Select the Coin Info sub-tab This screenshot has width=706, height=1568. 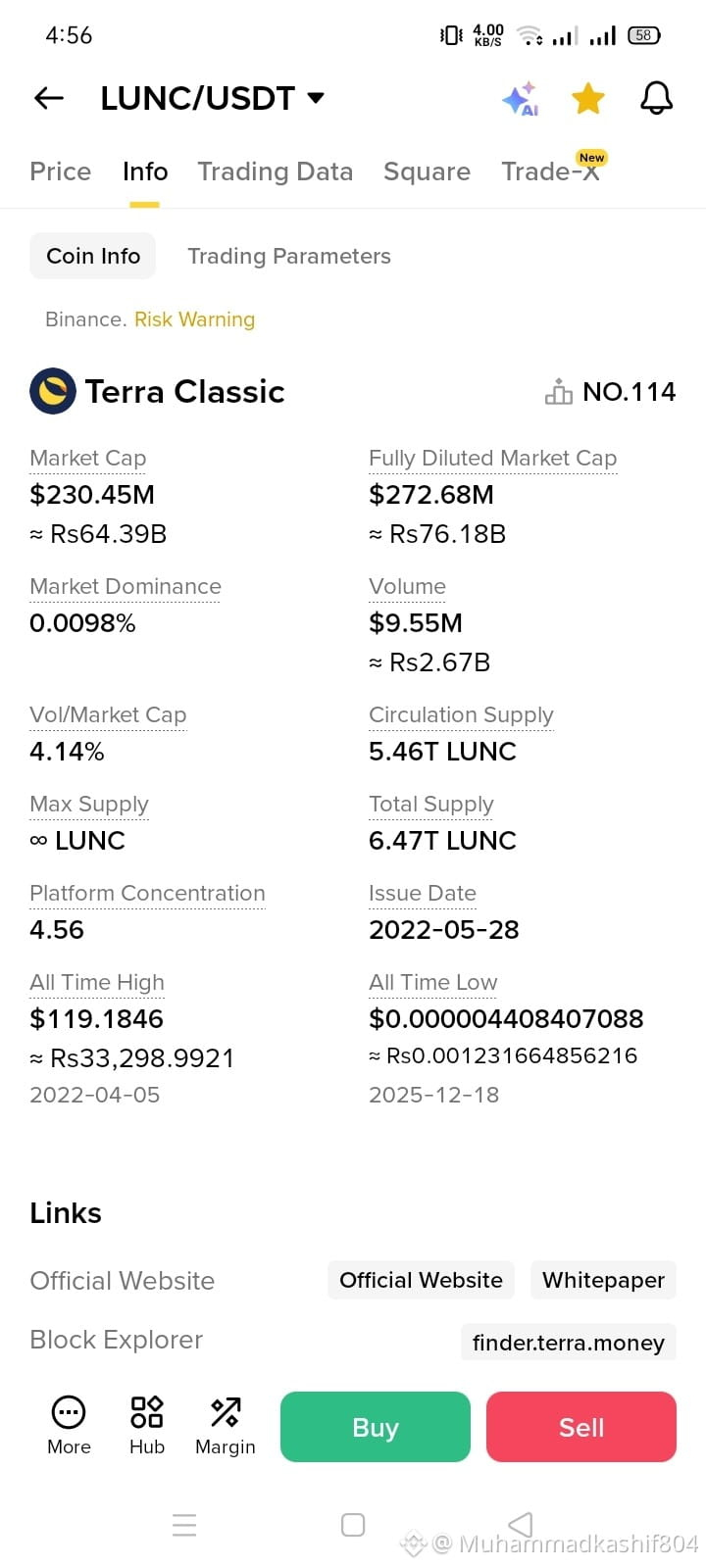point(93,256)
